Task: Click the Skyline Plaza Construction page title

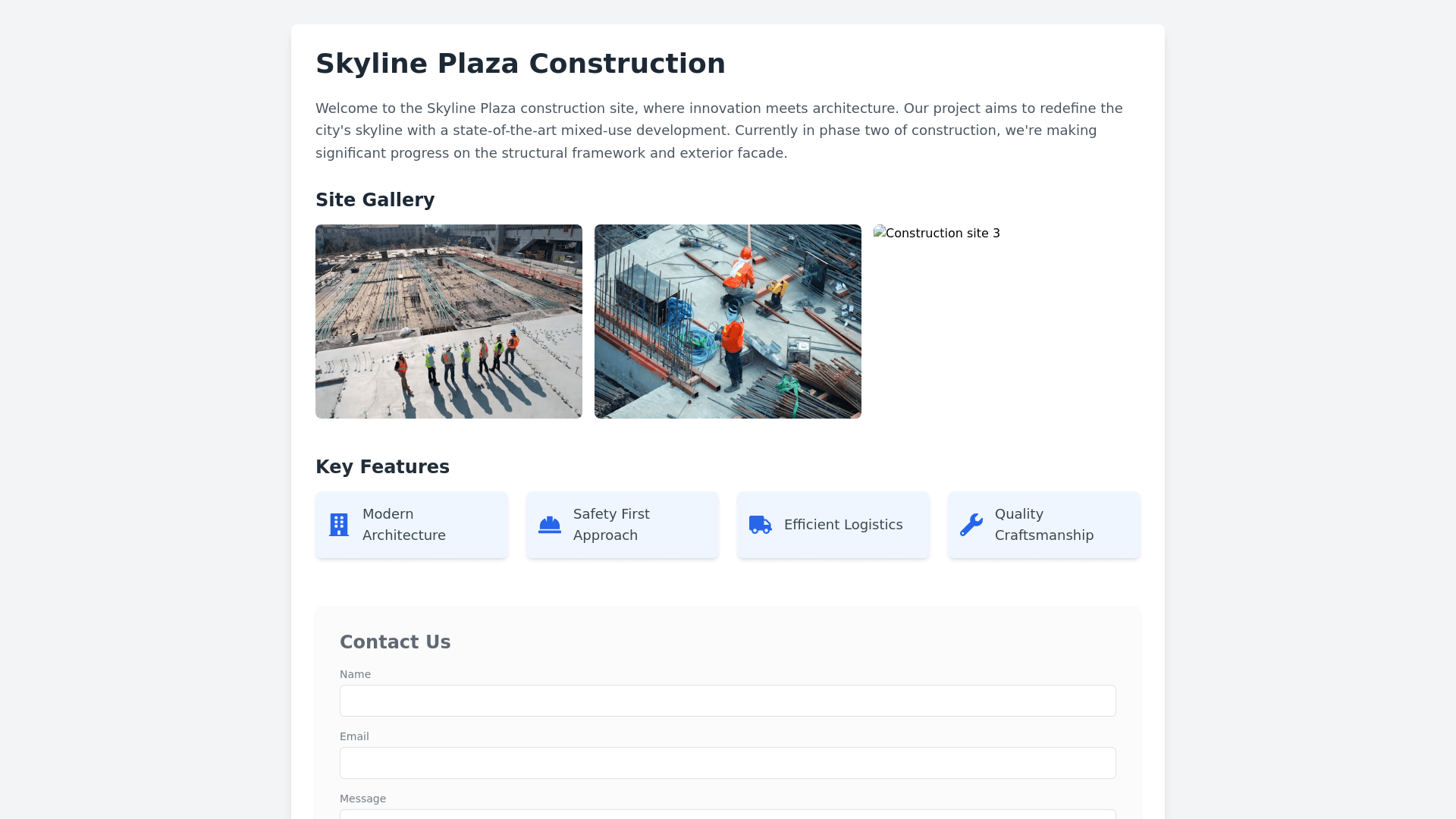Action: coord(520,64)
